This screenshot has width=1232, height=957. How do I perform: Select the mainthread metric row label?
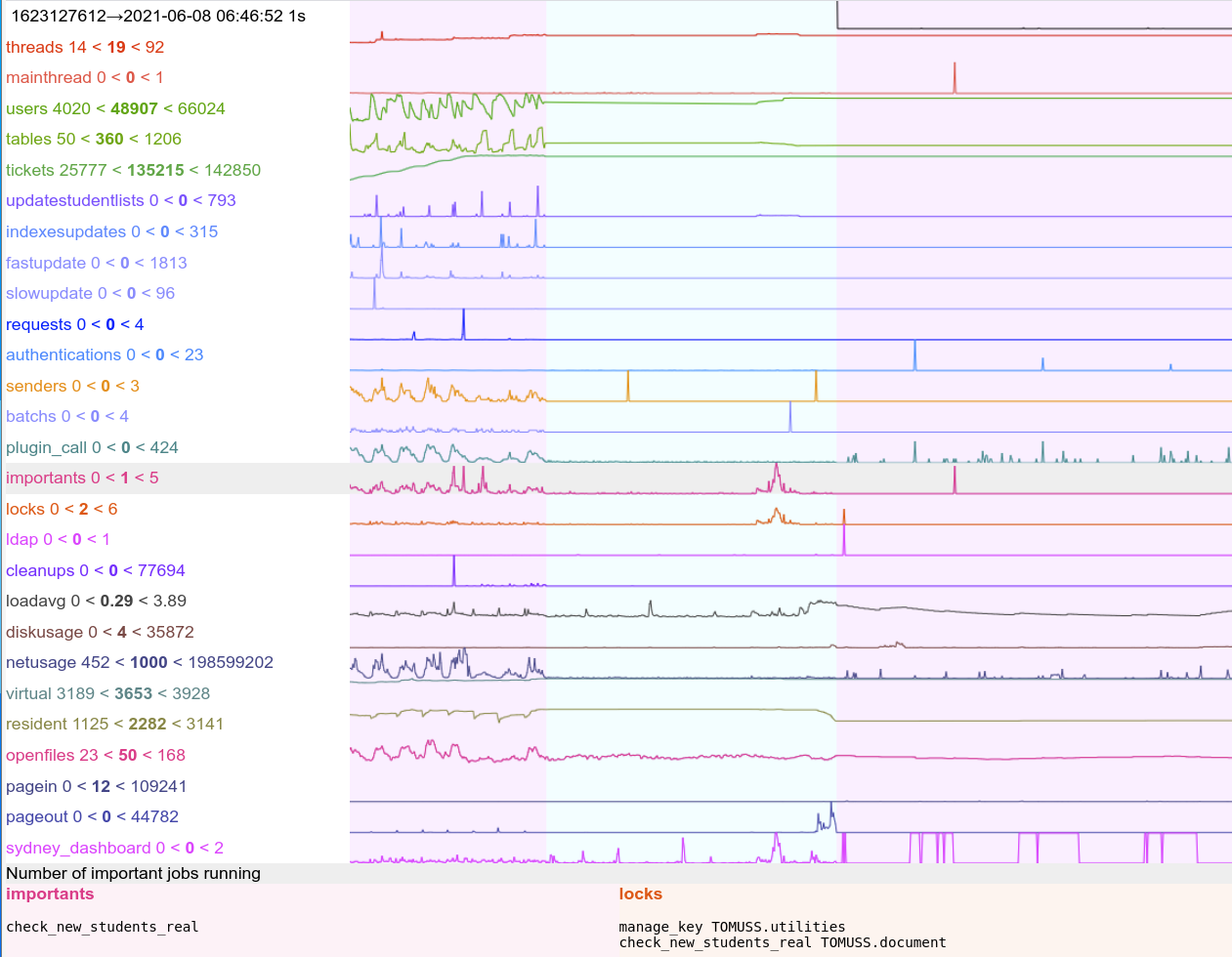(85, 77)
